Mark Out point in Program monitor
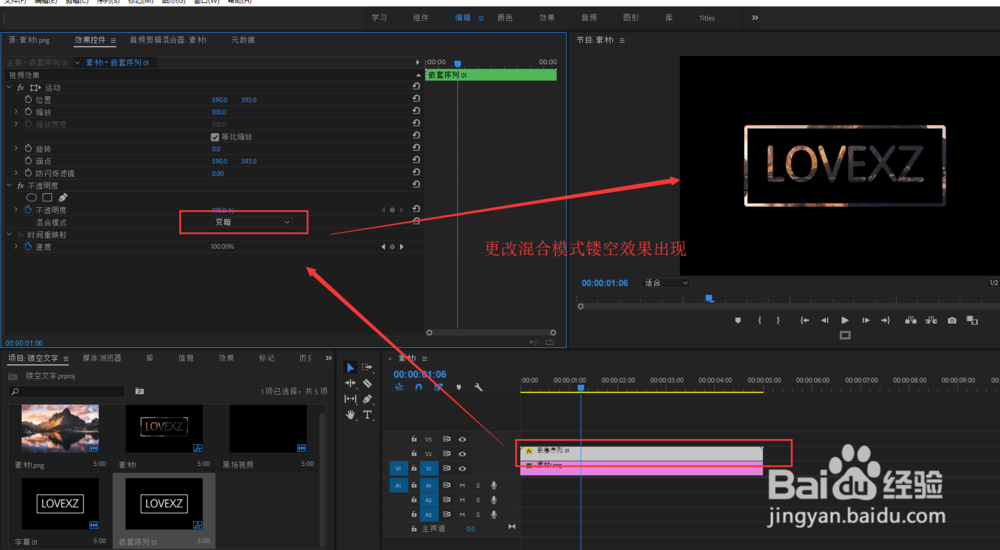 coord(778,320)
